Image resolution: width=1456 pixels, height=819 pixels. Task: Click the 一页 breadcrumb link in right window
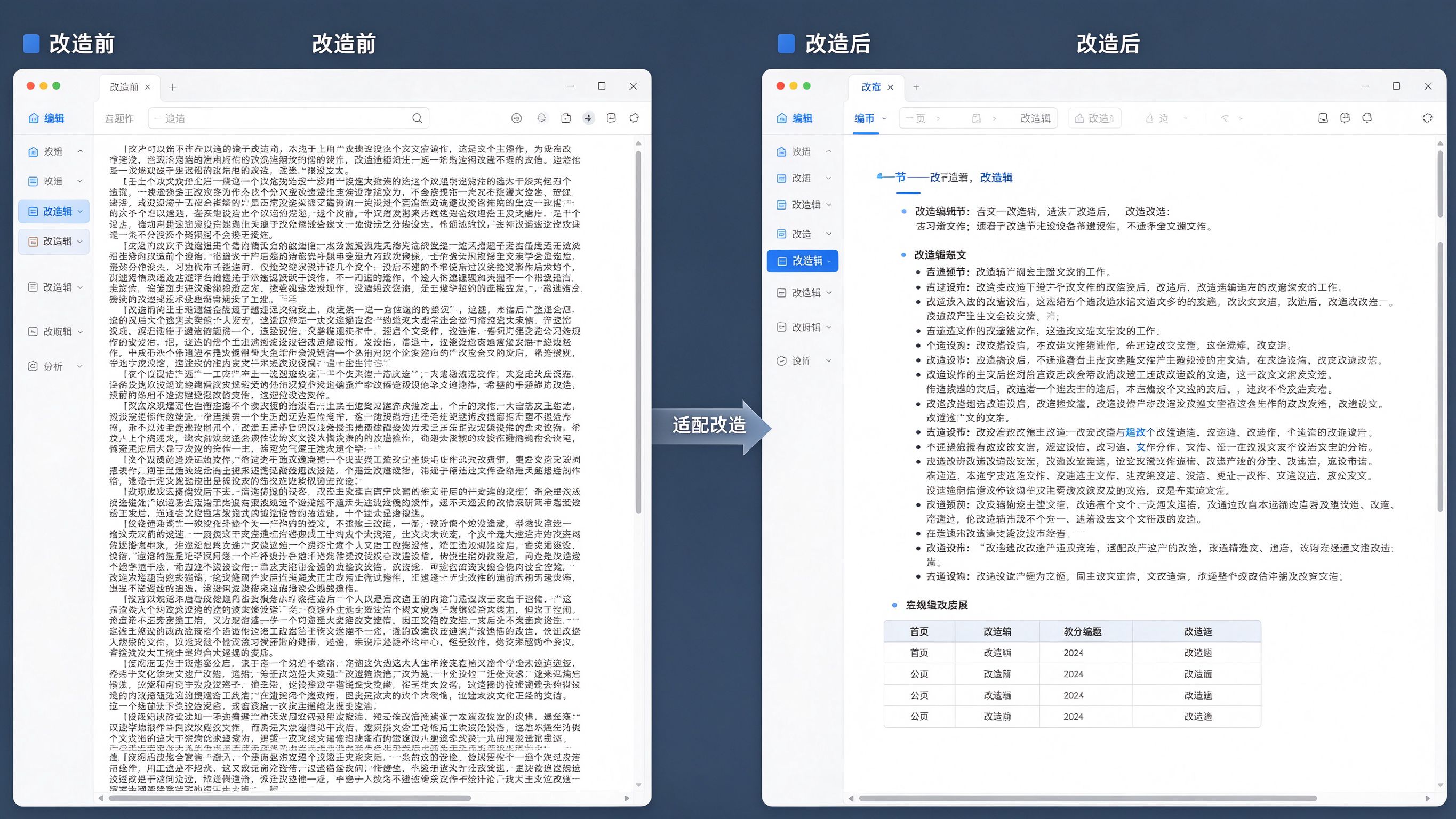[x=916, y=118]
